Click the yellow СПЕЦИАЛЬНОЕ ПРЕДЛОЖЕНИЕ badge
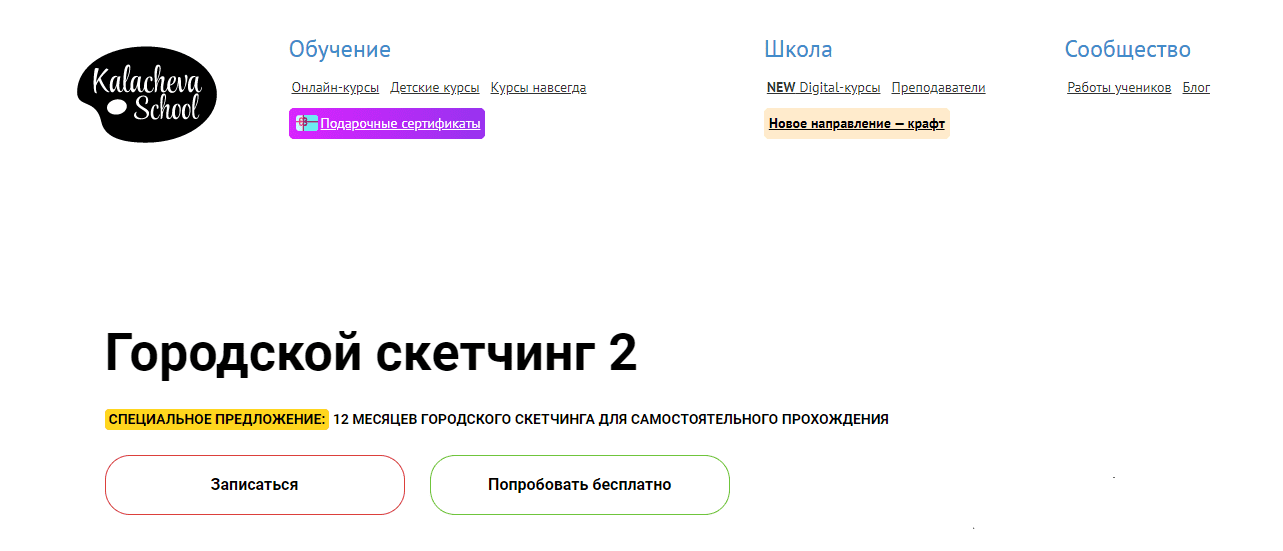 click(217, 420)
